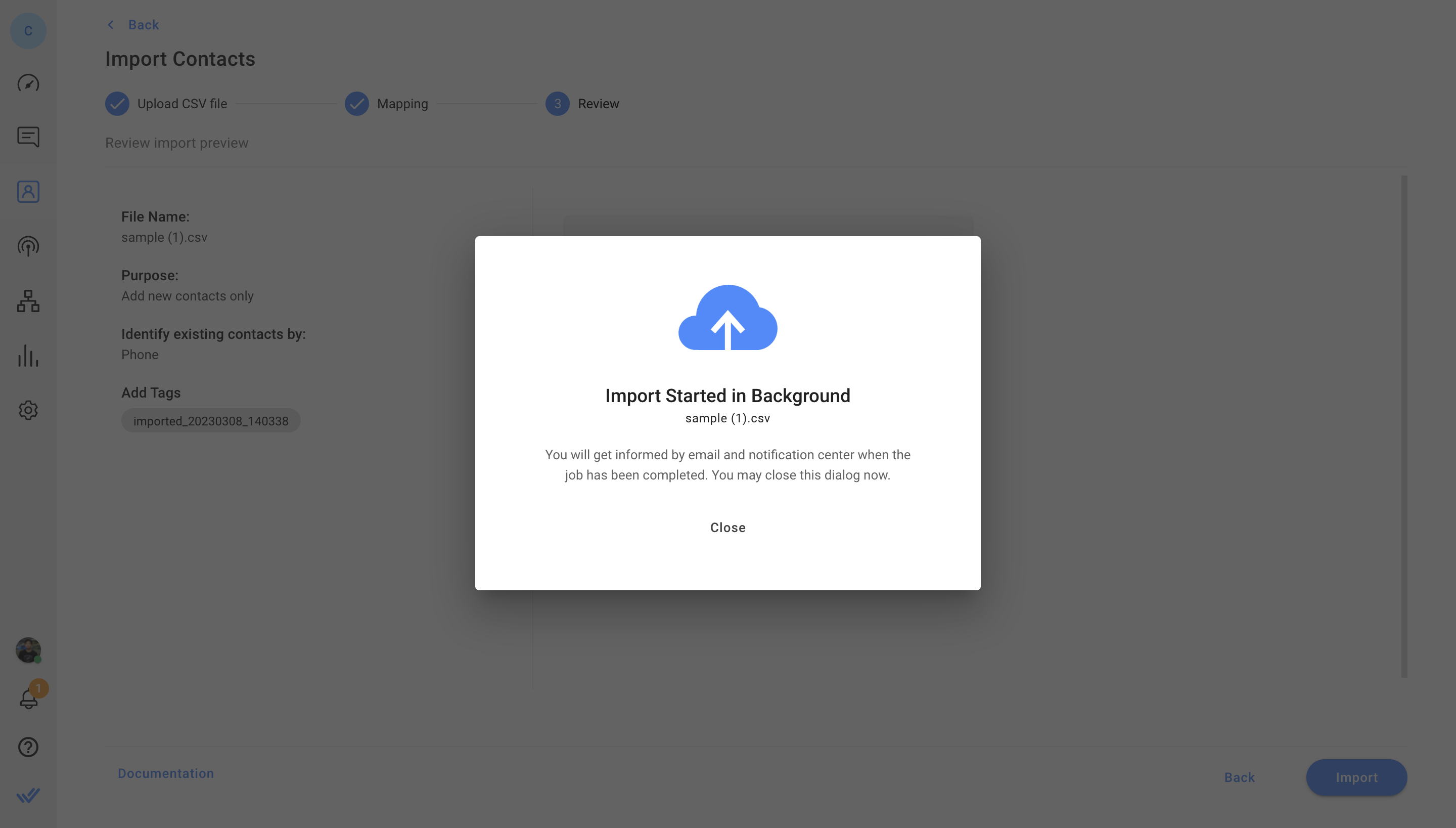Screen dimensions: 1456x828
Task: Open the Reports bar chart icon
Action: [x=28, y=356]
